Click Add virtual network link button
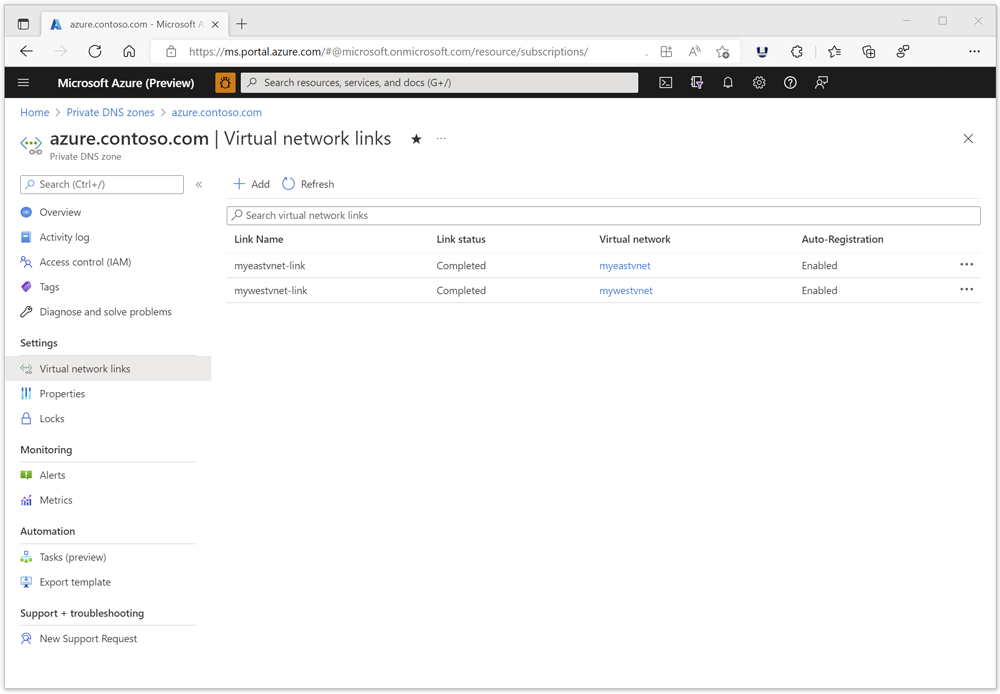Image resolution: width=1000 pixels, height=694 pixels. point(251,184)
